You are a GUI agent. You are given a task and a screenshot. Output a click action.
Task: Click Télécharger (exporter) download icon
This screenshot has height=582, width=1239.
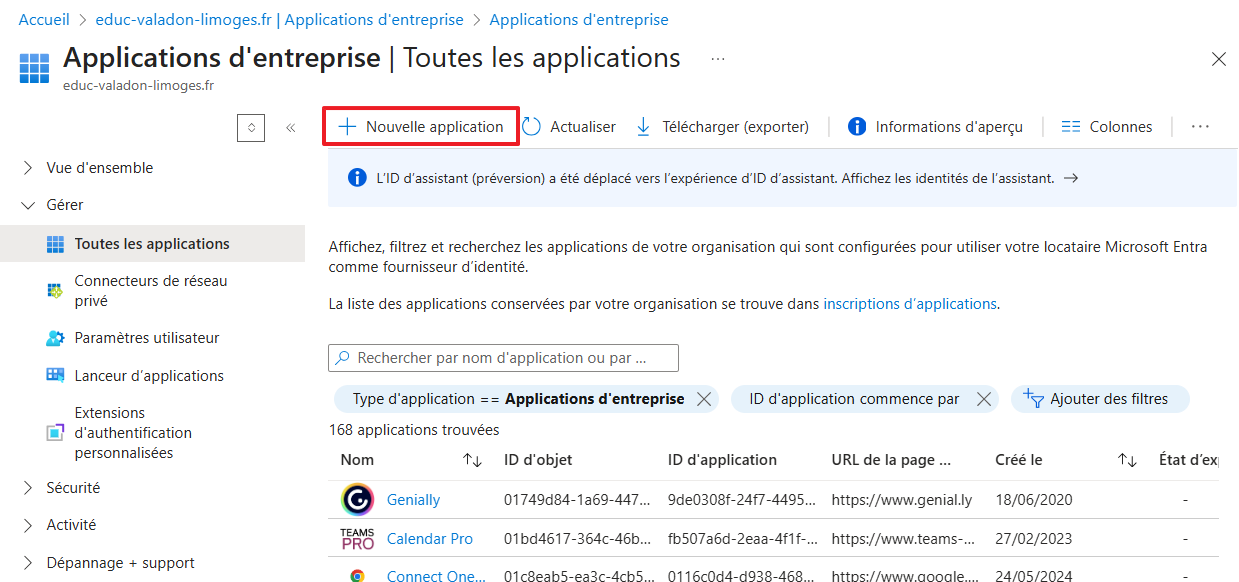click(x=644, y=127)
